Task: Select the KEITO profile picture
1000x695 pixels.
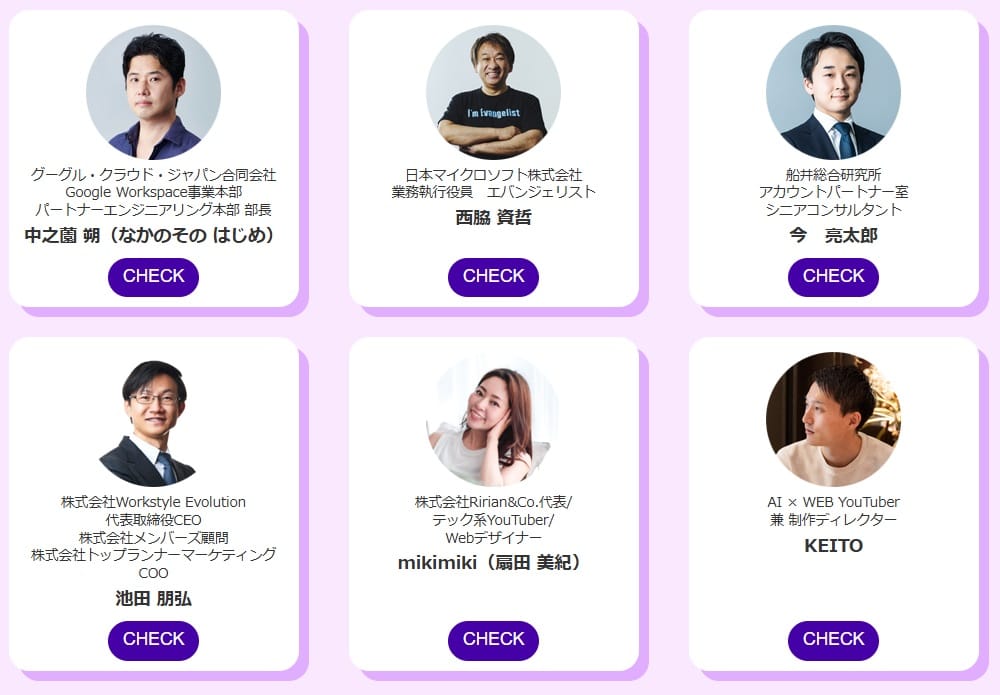Action: pos(833,420)
